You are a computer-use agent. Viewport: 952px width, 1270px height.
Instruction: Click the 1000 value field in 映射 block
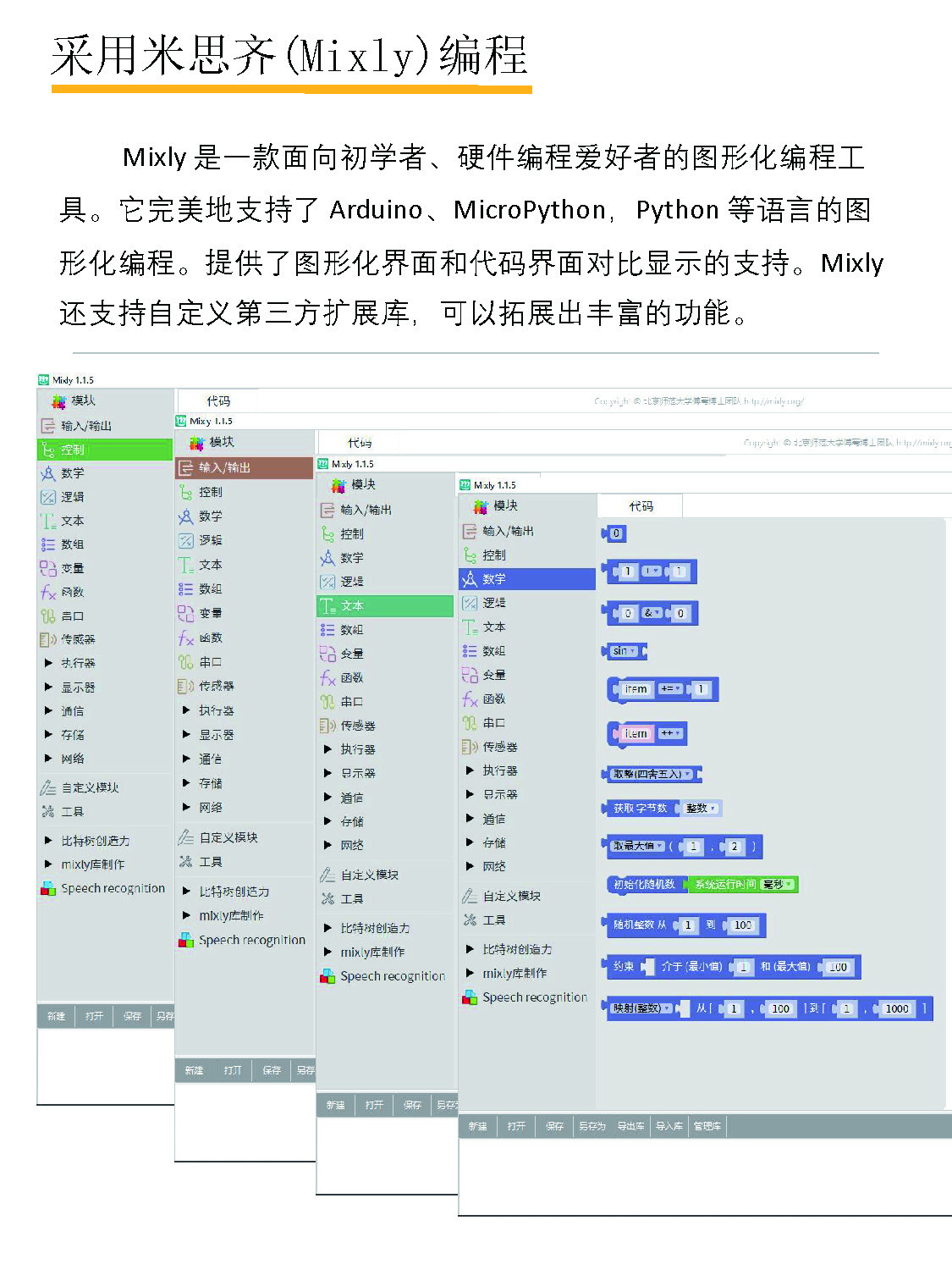tap(896, 1008)
